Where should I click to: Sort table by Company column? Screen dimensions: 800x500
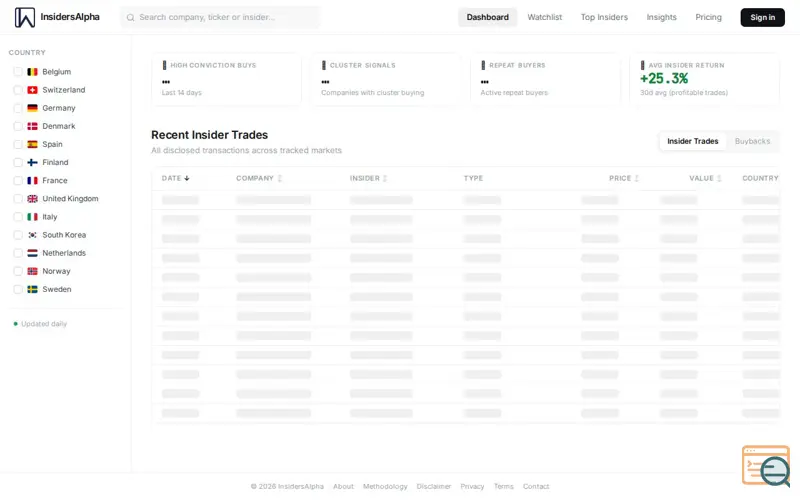(x=259, y=178)
